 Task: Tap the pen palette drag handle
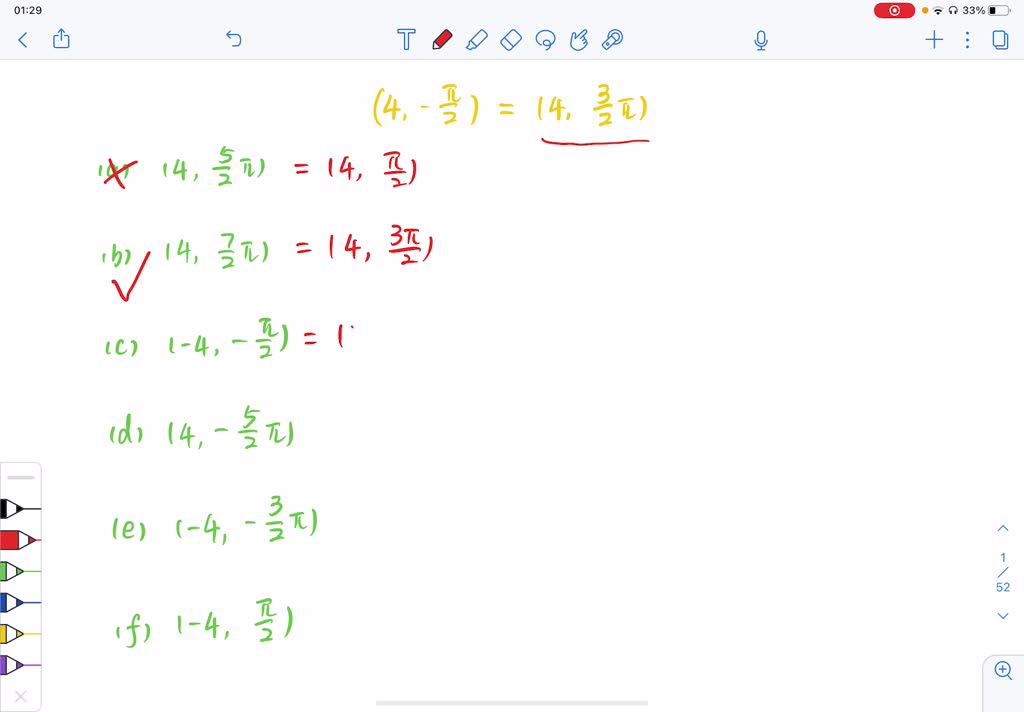21,477
